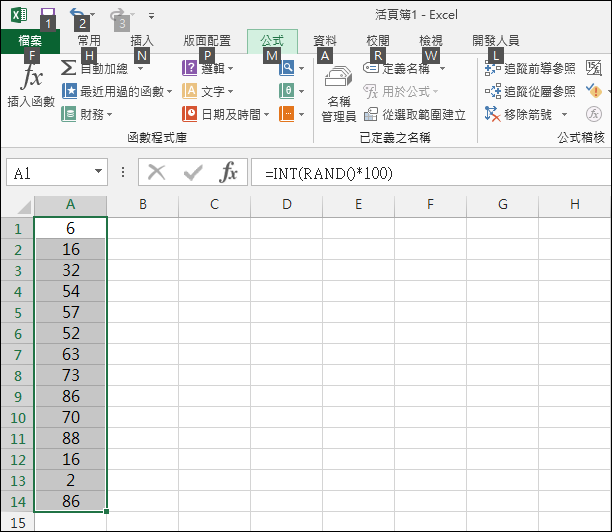Select cell A11 with value 88
This screenshot has height=532, width=612.
coord(70,438)
